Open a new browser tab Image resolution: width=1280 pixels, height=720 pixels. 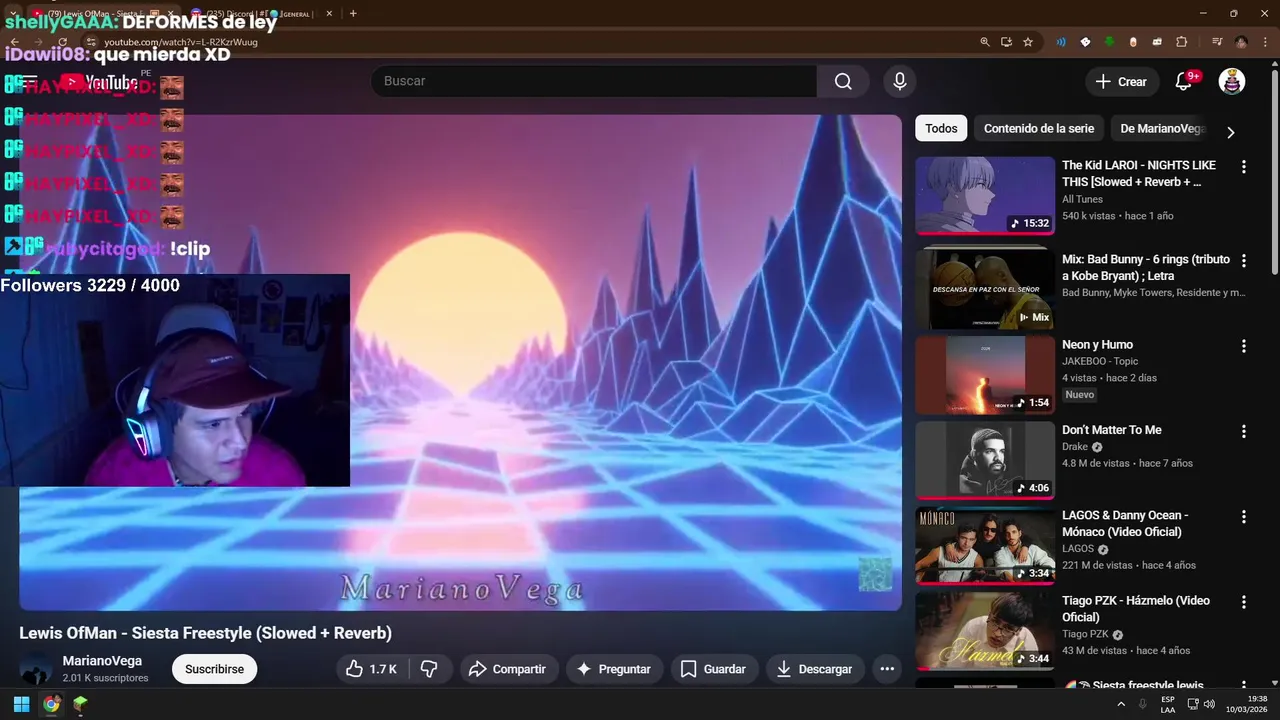pyautogui.click(x=353, y=14)
